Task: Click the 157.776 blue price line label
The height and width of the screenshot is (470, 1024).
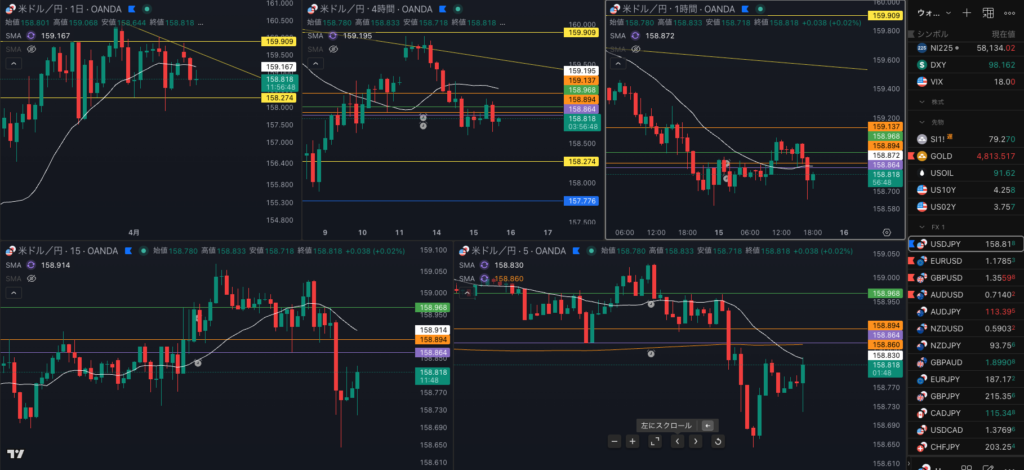Action: tap(581, 201)
